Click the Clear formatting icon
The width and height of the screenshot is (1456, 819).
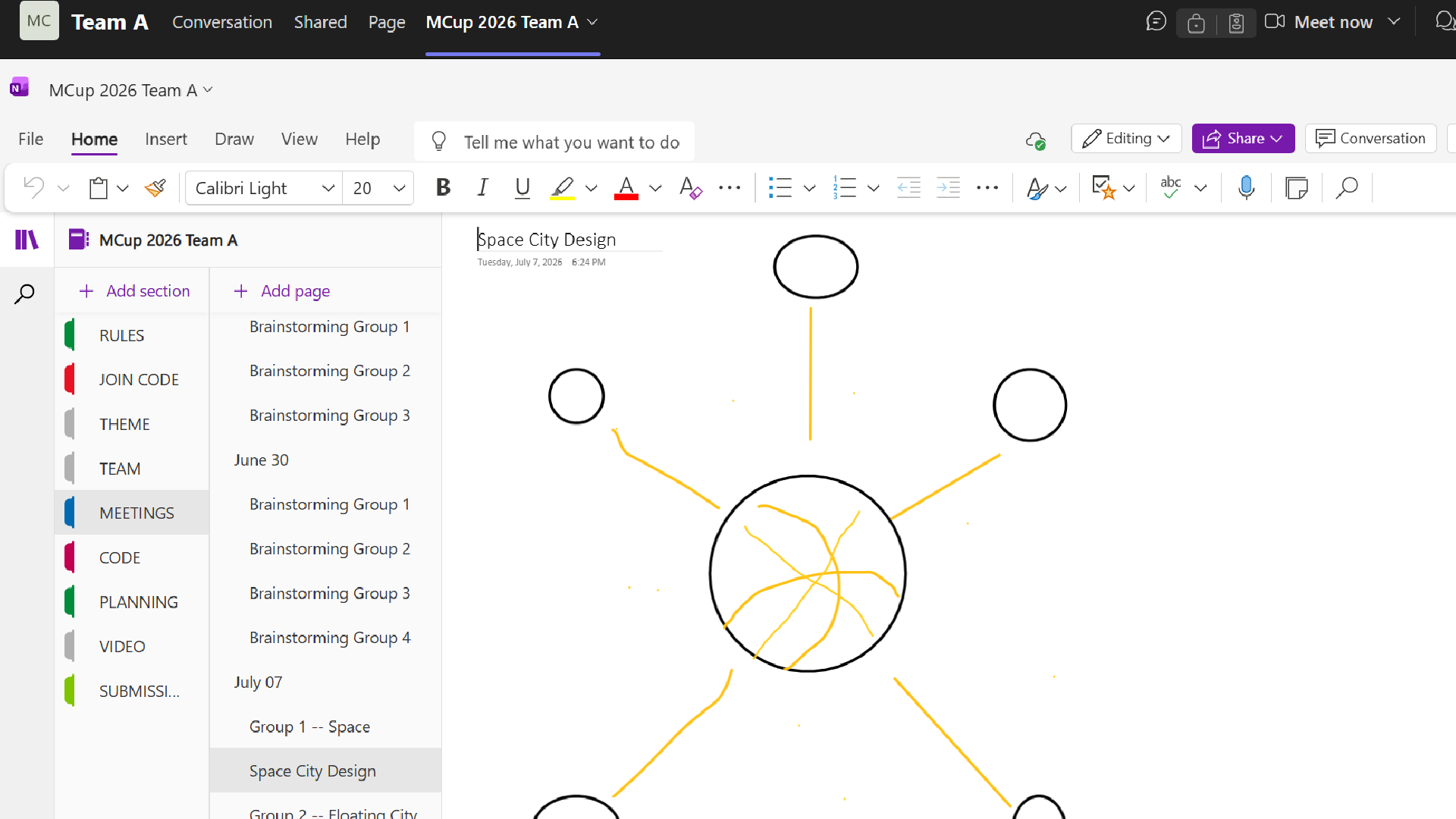[x=690, y=187]
